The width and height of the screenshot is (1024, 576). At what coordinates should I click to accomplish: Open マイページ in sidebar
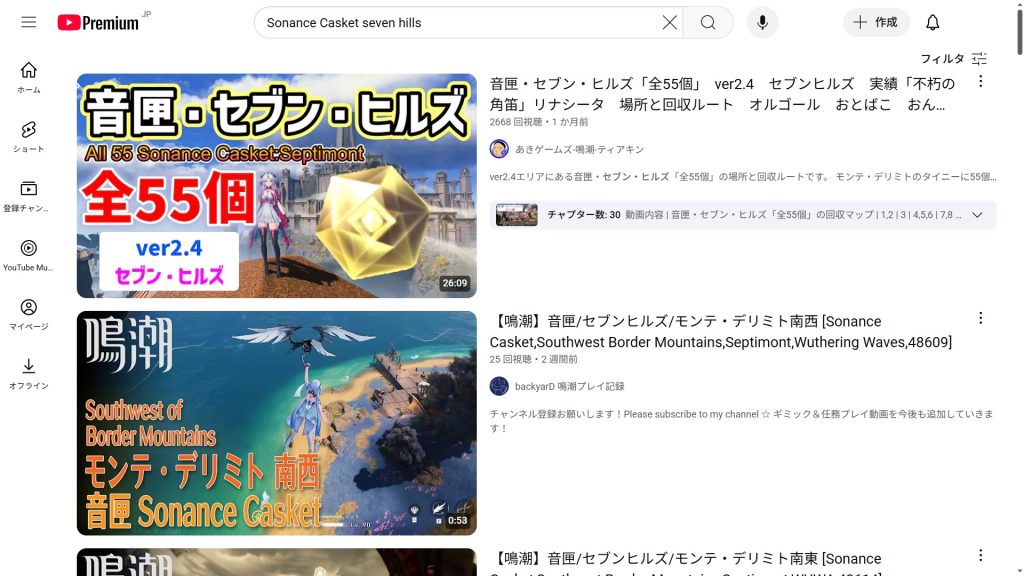[x=29, y=315]
